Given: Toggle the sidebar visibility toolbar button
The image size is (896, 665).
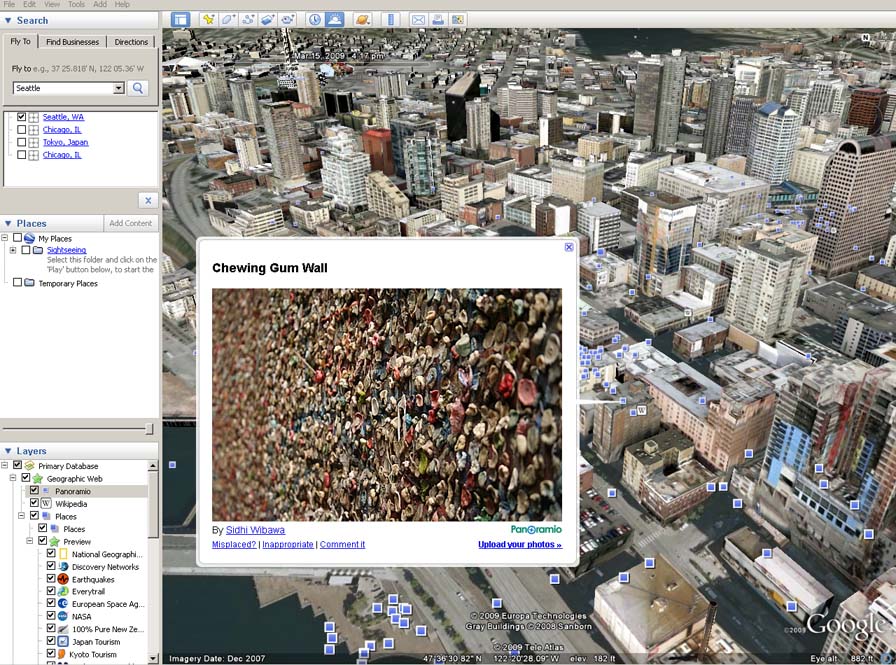Looking at the screenshot, I should pos(181,19).
